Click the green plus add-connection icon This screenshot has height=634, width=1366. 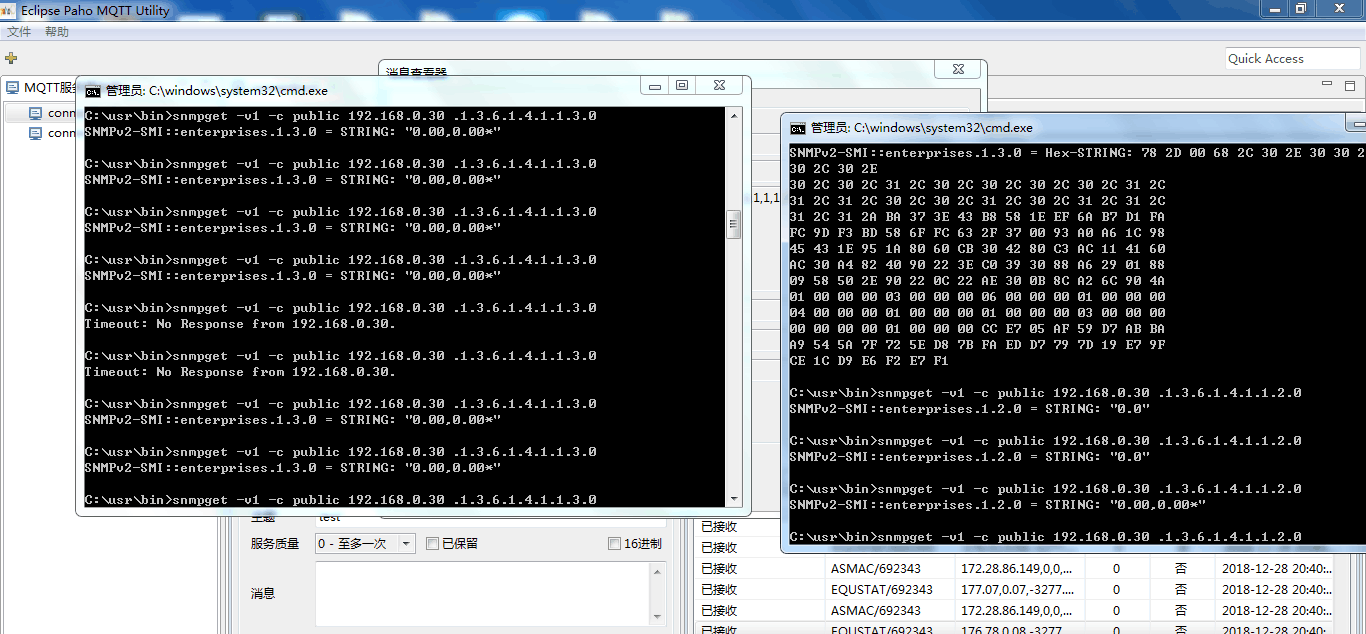click(x=12, y=57)
